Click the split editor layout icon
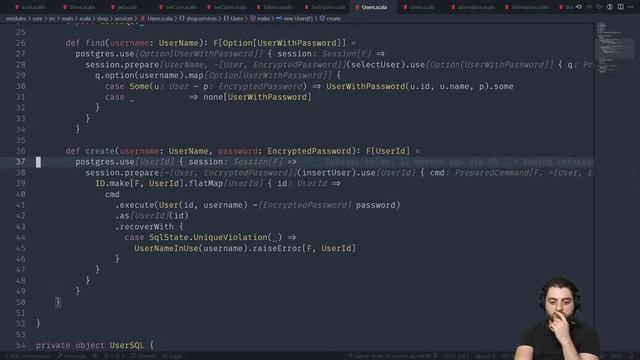 [x=620, y=7]
